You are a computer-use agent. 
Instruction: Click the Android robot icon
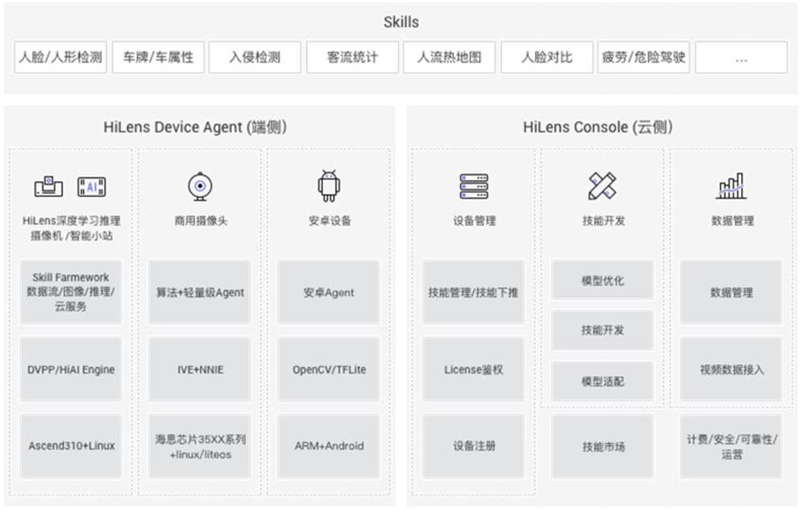328,186
